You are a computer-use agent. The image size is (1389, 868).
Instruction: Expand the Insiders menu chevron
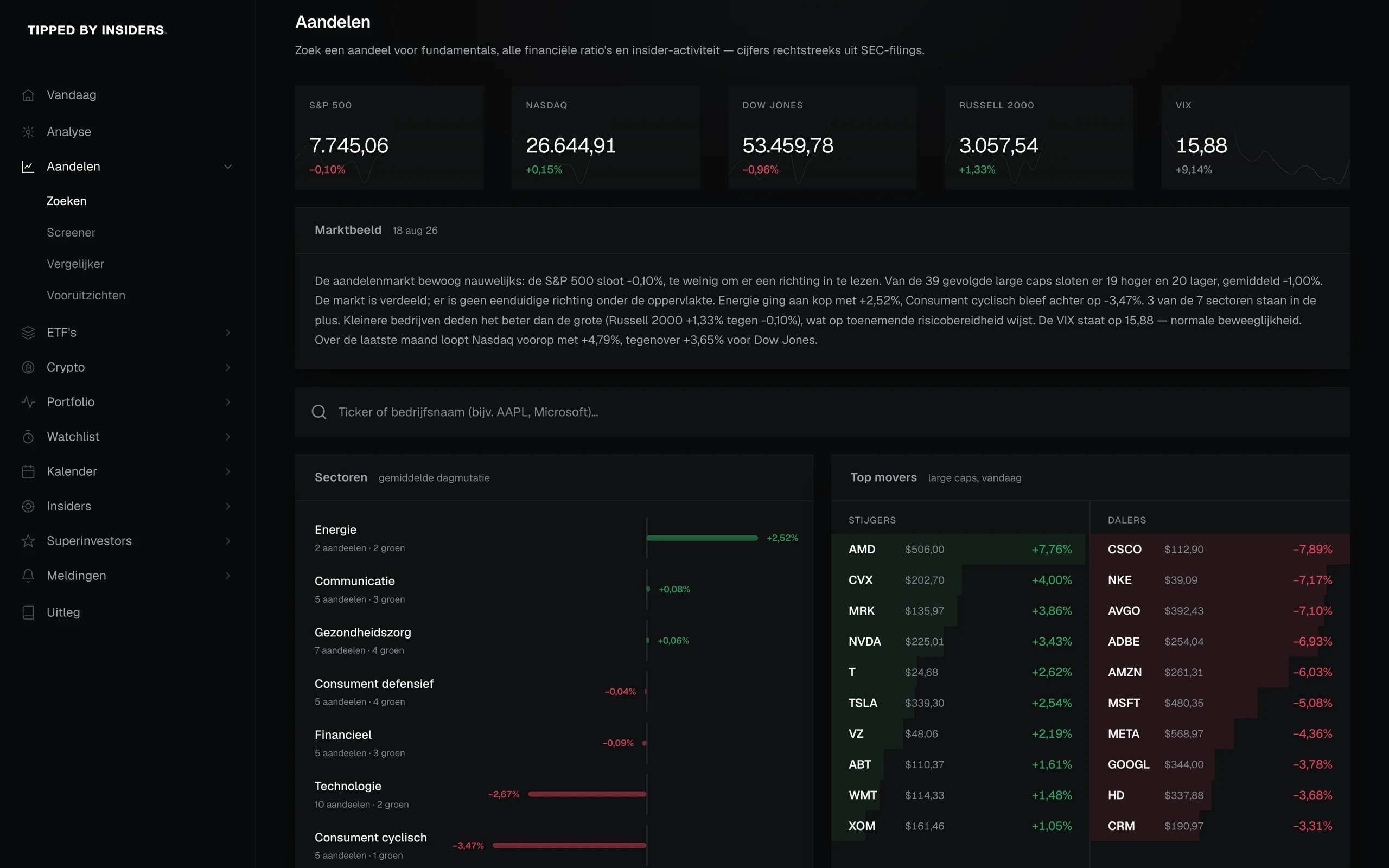(228, 506)
